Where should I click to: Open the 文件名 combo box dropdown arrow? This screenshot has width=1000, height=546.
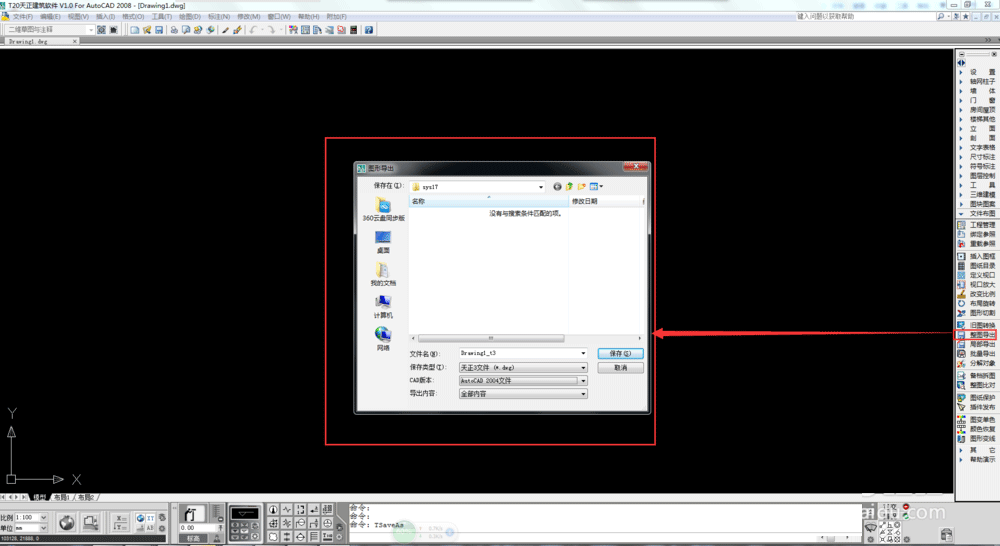(583, 353)
